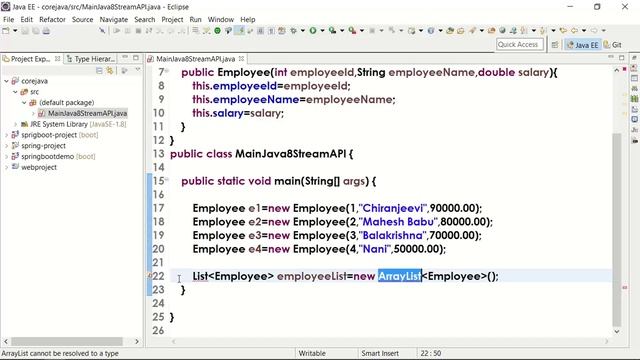Expand MainJava8StreamAPI.java tree node
The width and height of the screenshot is (640, 360).
point(33,113)
